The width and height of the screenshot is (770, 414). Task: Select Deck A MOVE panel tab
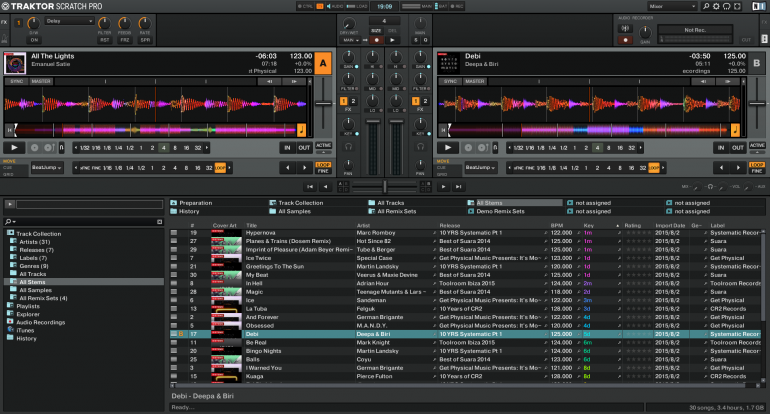tap(9, 161)
